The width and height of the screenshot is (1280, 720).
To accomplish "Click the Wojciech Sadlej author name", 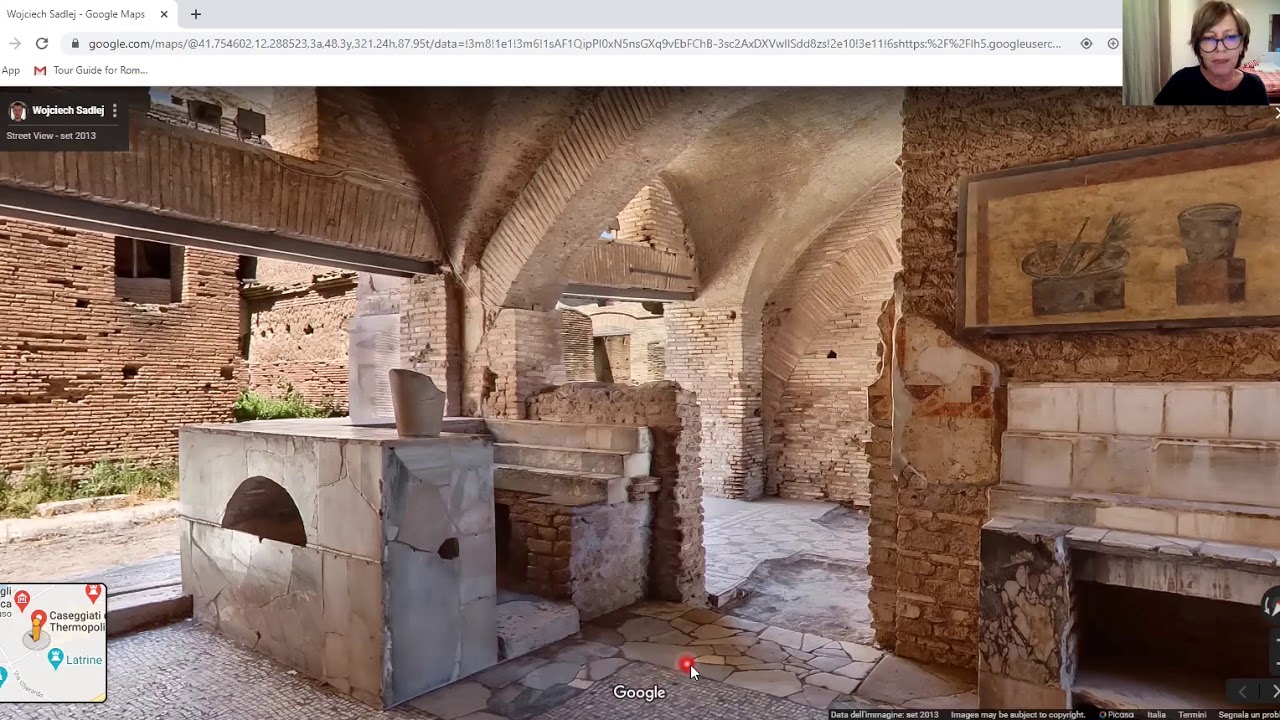I will [68, 110].
